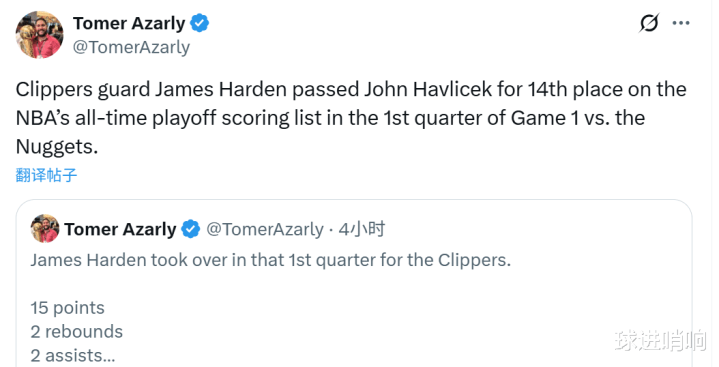Viewport: 719px width, 367px height.
Task: Click the main tweet text about John Havlicek
Action: (351, 118)
